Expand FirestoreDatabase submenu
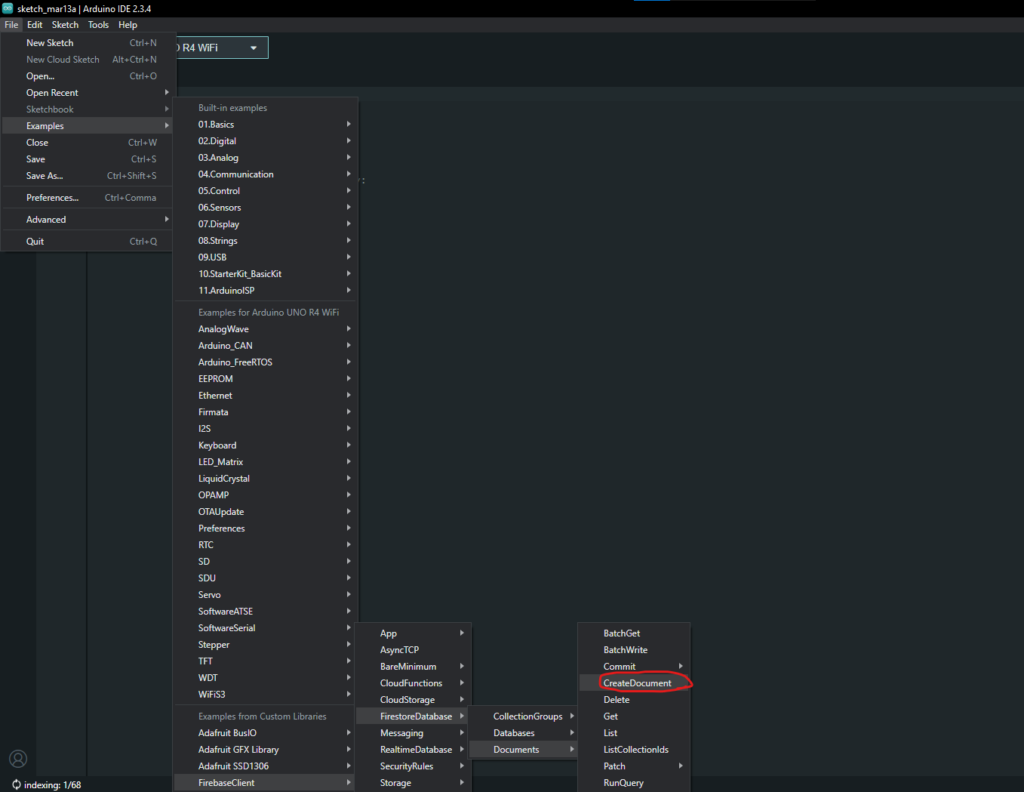The height and width of the screenshot is (792, 1024). tap(413, 717)
